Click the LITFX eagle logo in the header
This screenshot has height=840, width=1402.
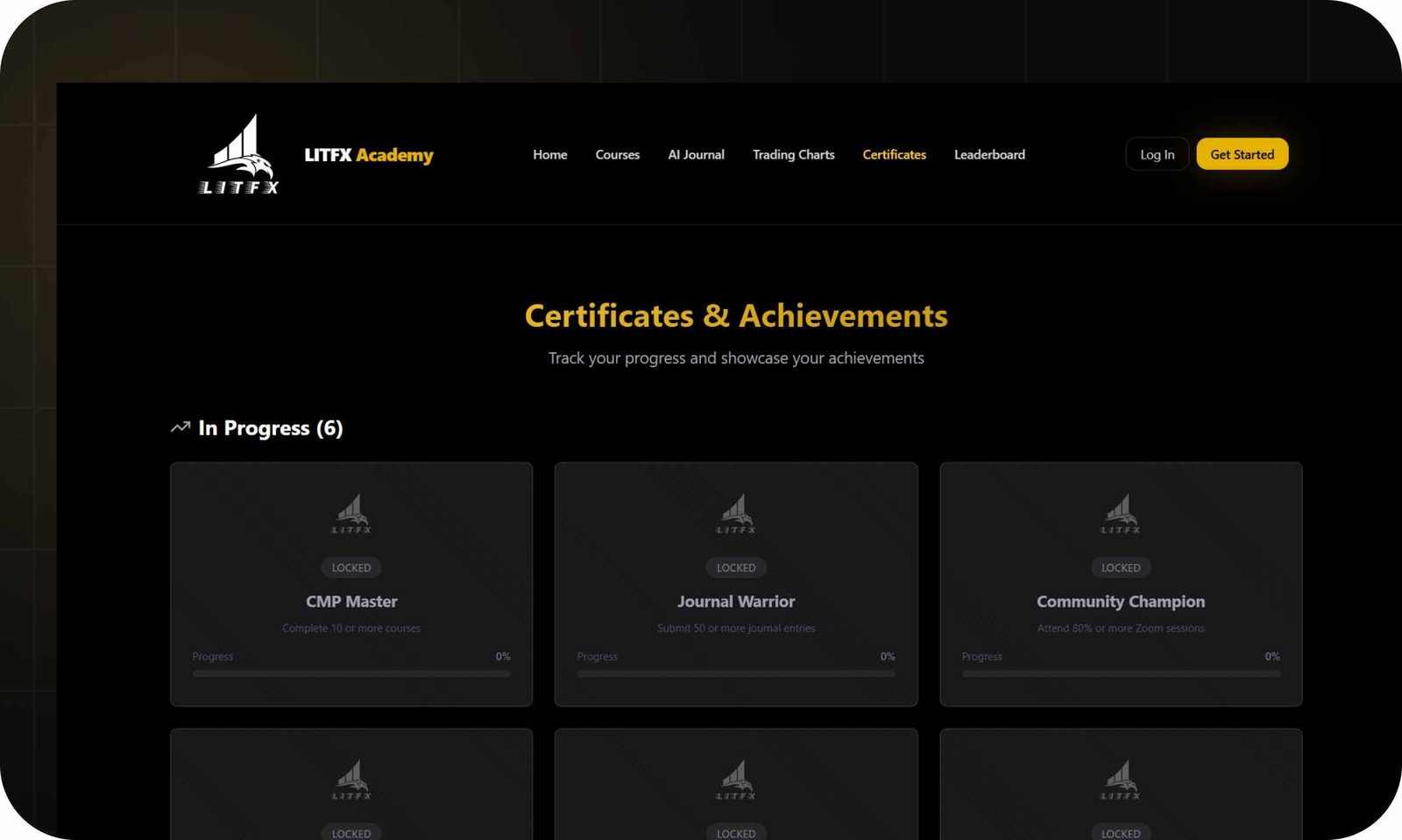(x=238, y=154)
